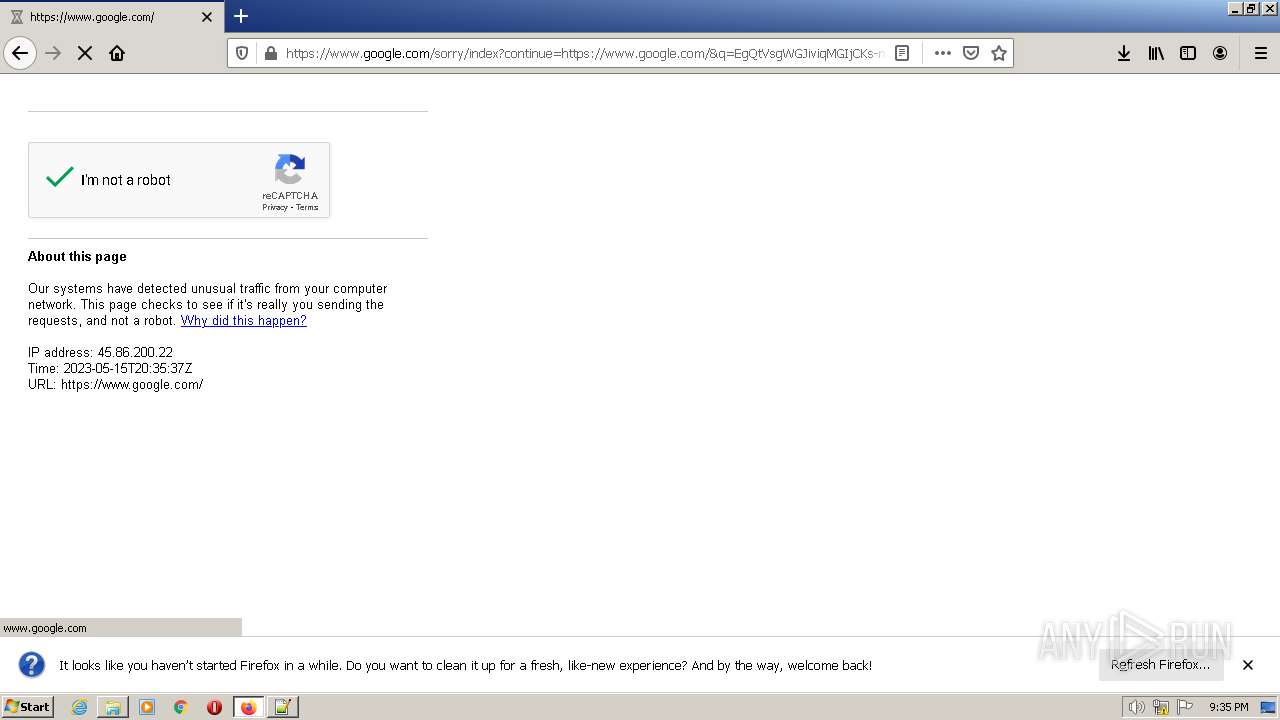Open reCAPTCHA Privacy link
Screen dimensions: 1280x720
(275, 207)
